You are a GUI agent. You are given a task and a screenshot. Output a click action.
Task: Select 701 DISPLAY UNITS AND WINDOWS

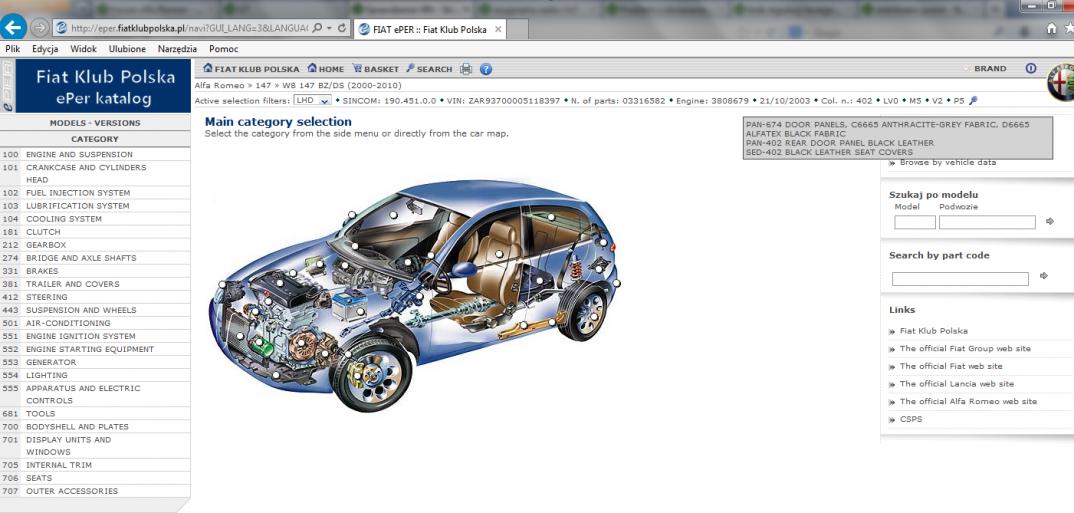click(x=95, y=446)
